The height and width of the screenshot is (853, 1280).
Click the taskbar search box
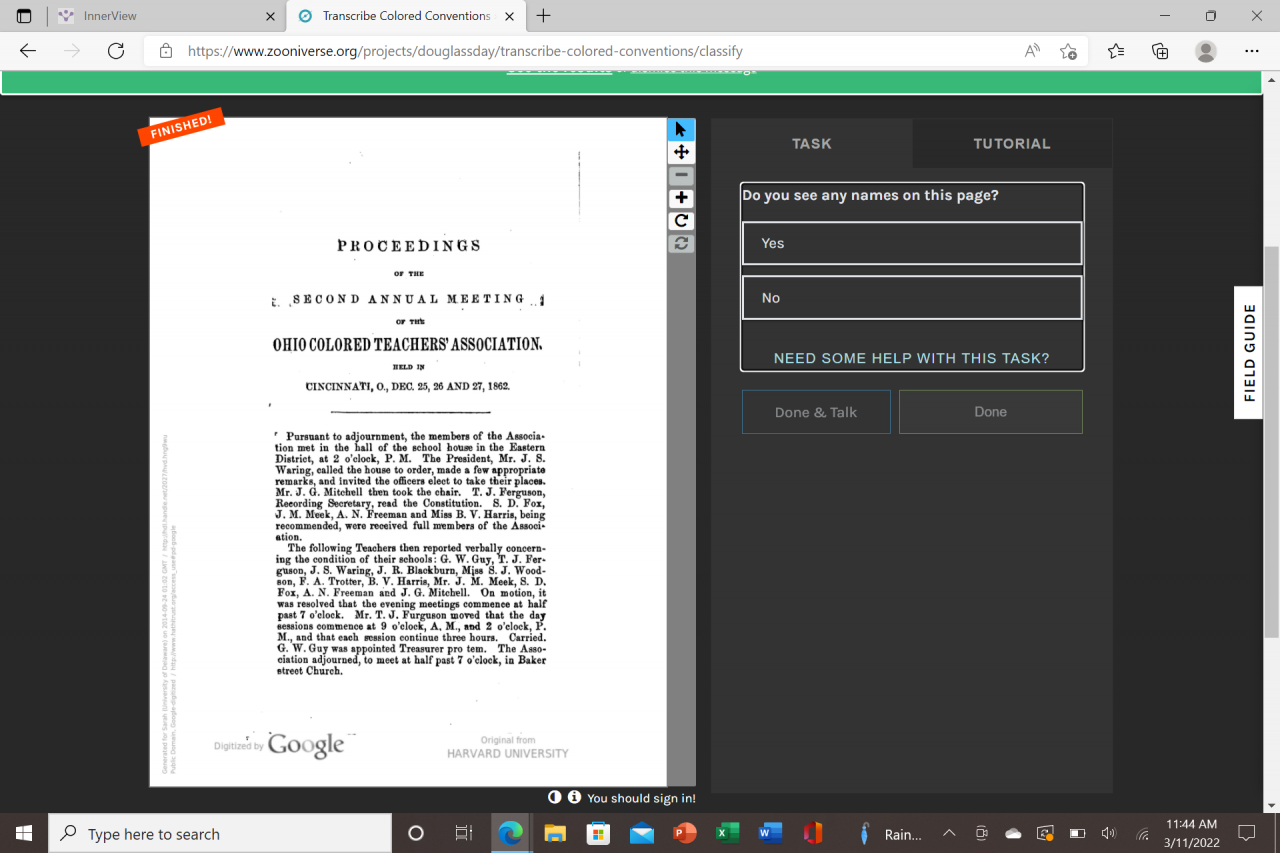(x=220, y=833)
